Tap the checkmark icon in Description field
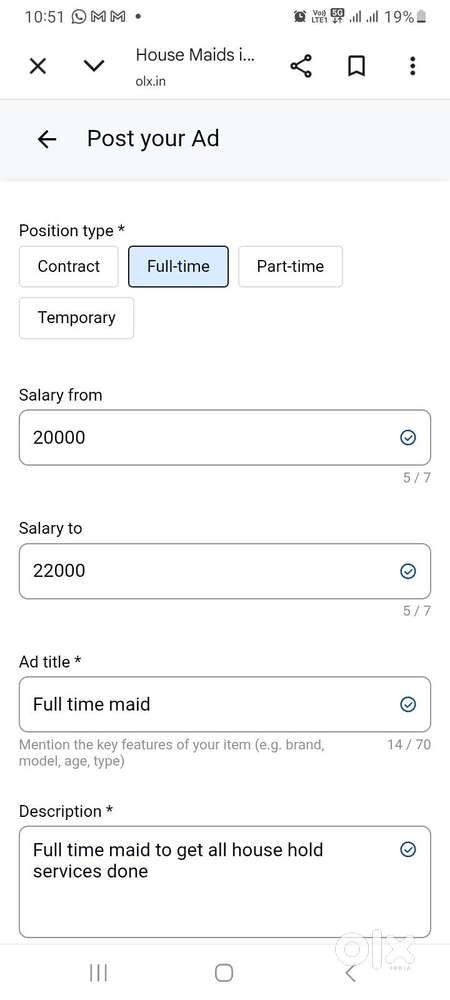Screen dimensions: 450x1000 408,849
